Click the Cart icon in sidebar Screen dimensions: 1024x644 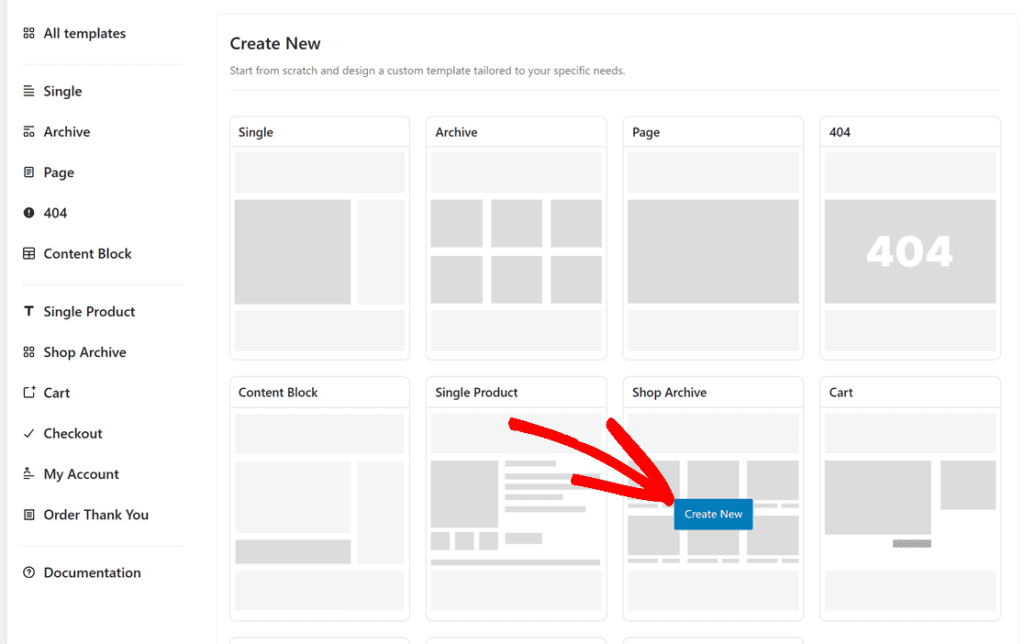click(29, 393)
